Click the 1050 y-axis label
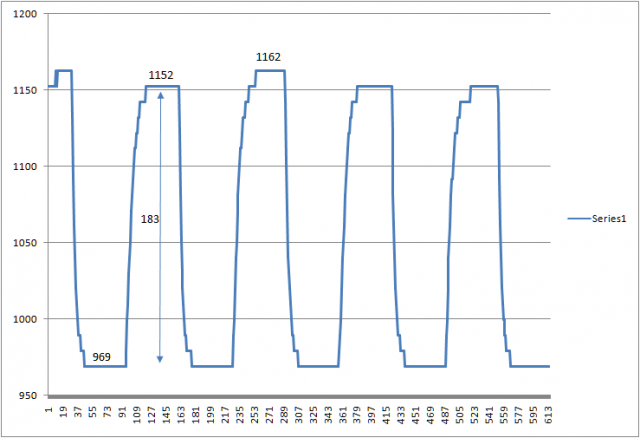Image resolution: width=640 pixels, height=438 pixels. (26, 243)
